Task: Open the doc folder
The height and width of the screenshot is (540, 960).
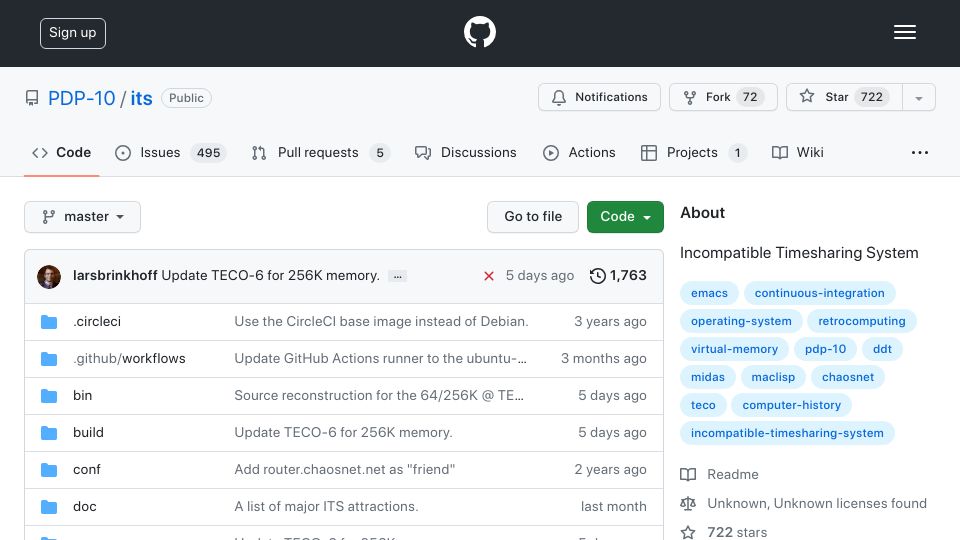Action: pos(84,506)
